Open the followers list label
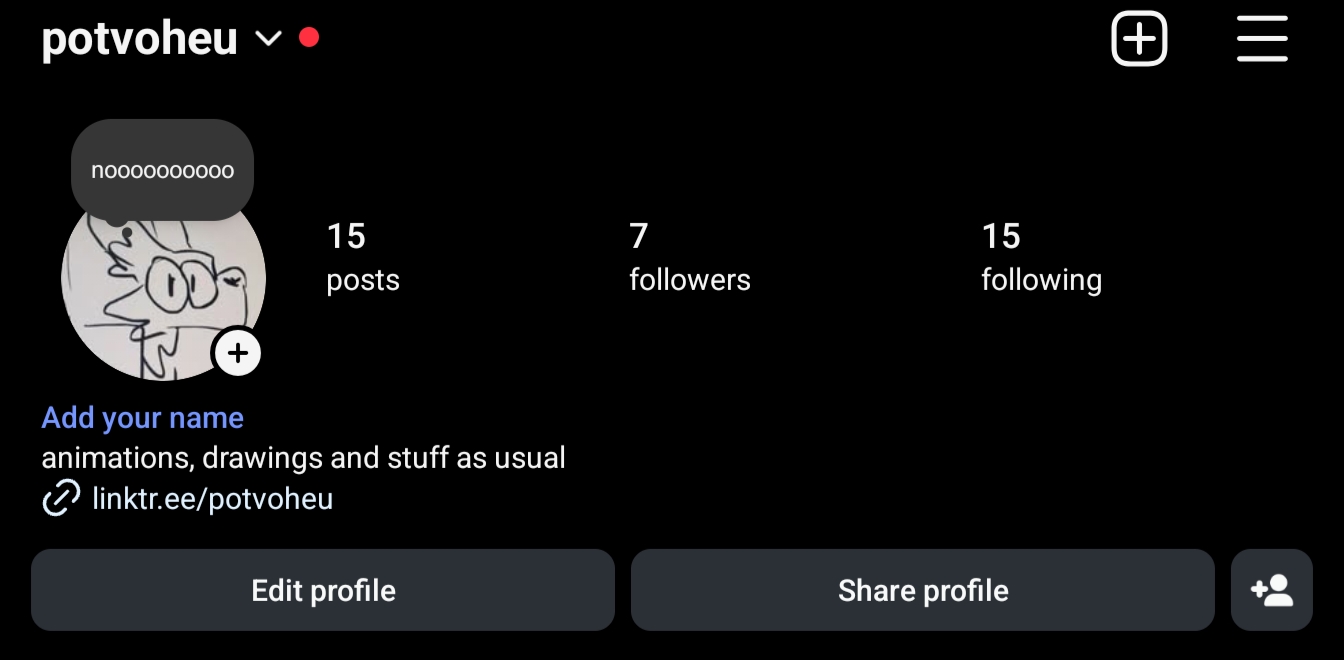1344x660 pixels. point(689,280)
